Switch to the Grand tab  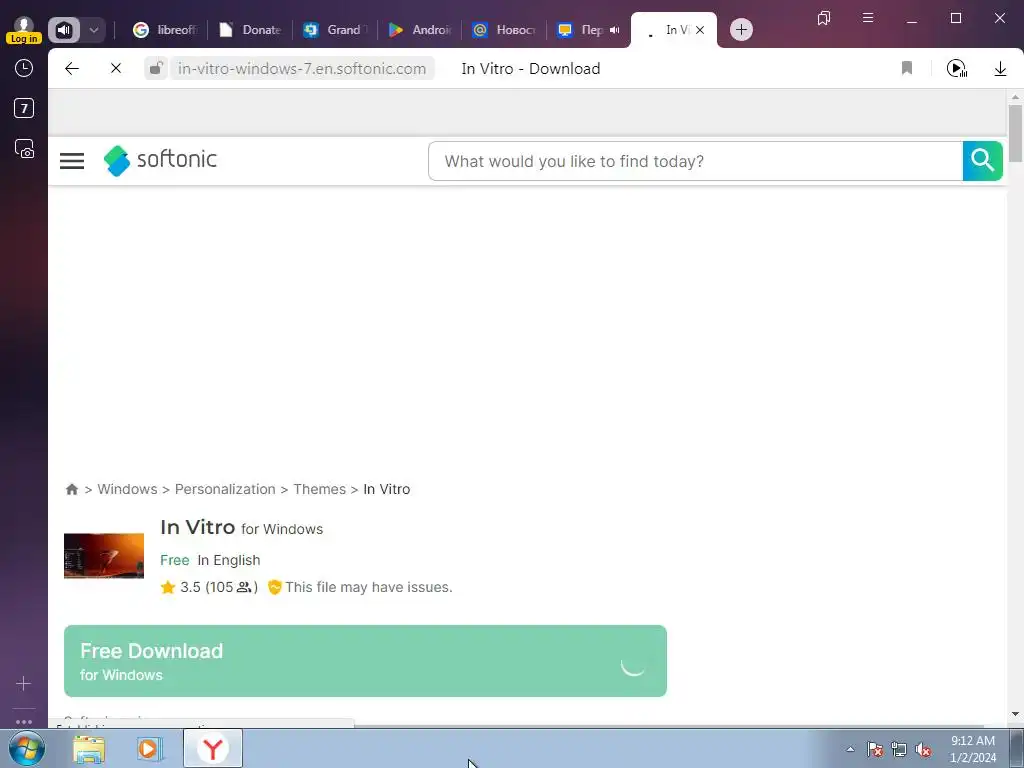(x=335, y=29)
